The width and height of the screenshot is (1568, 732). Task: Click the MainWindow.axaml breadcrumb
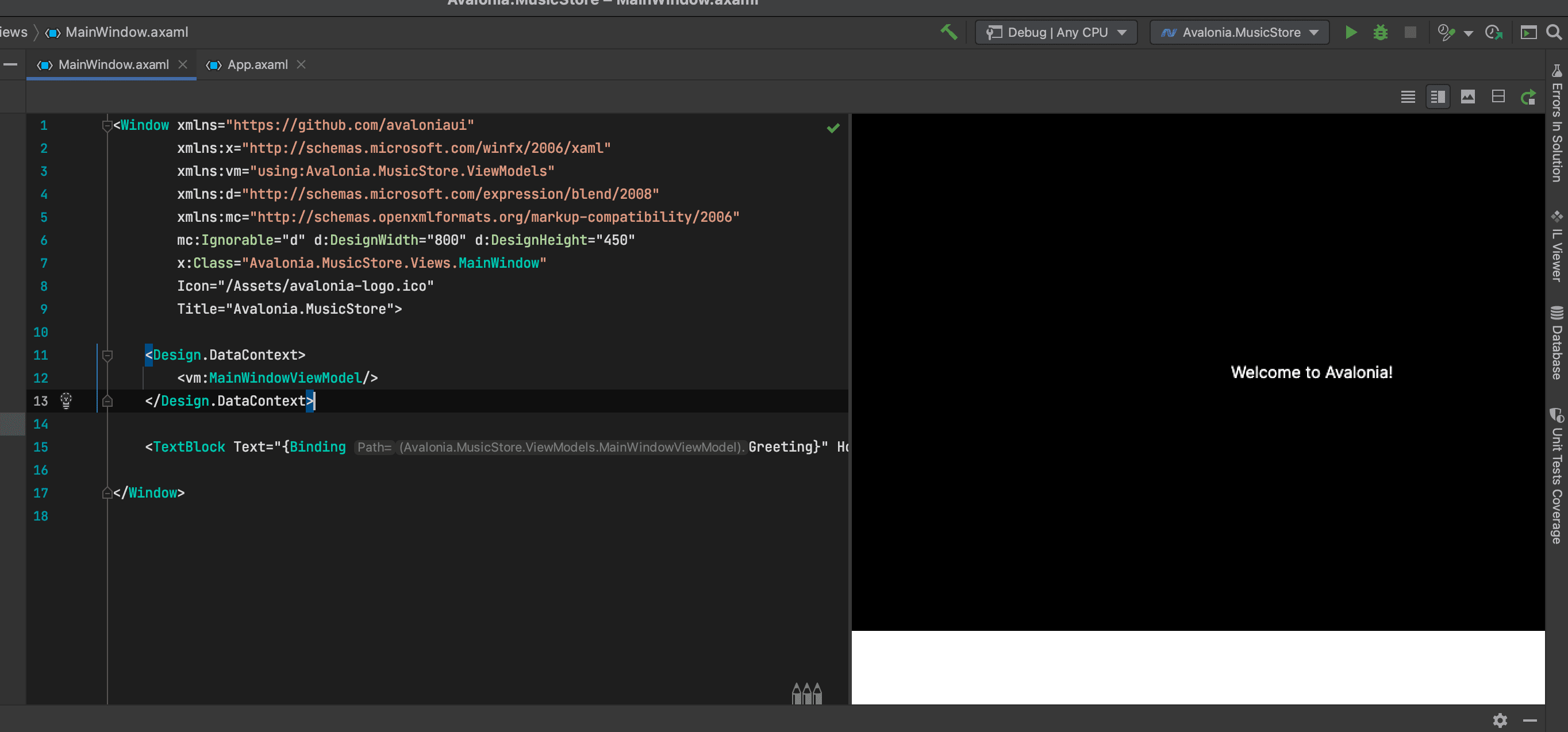(x=126, y=32)
